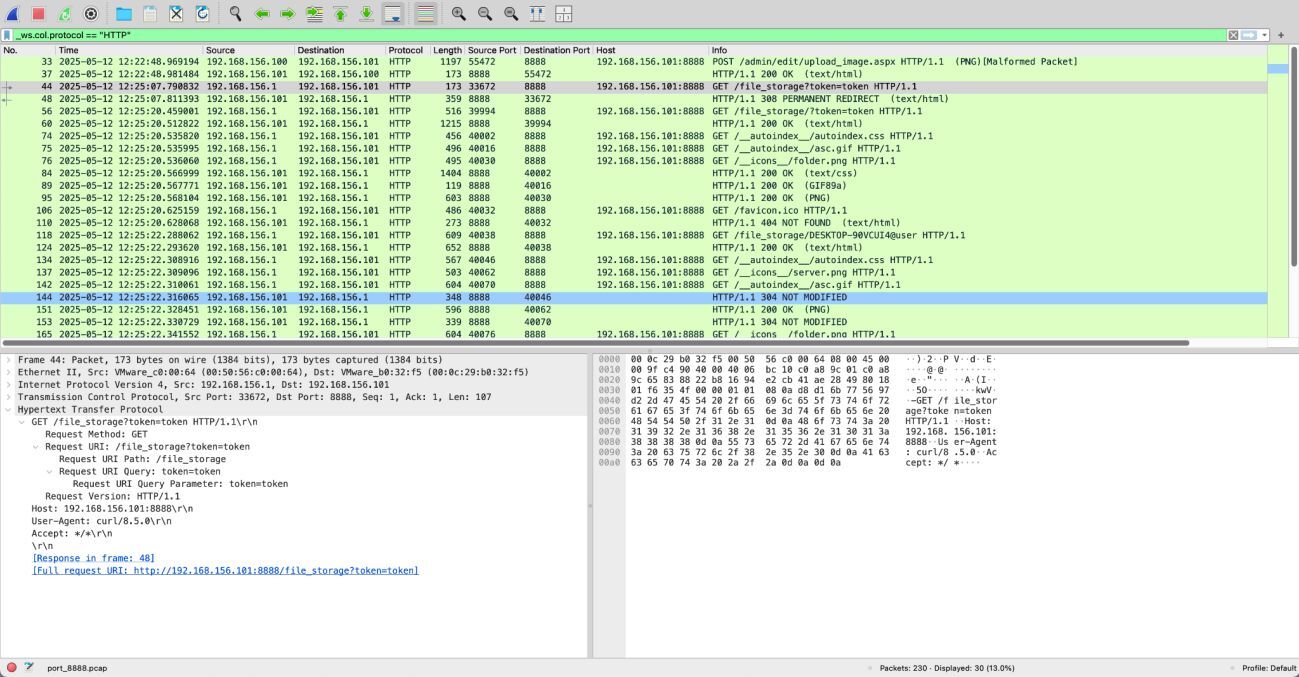Select packet 89 200 OK (GIF89a) row
This screenshot has height=677, width=1299.
pos(633,186)
